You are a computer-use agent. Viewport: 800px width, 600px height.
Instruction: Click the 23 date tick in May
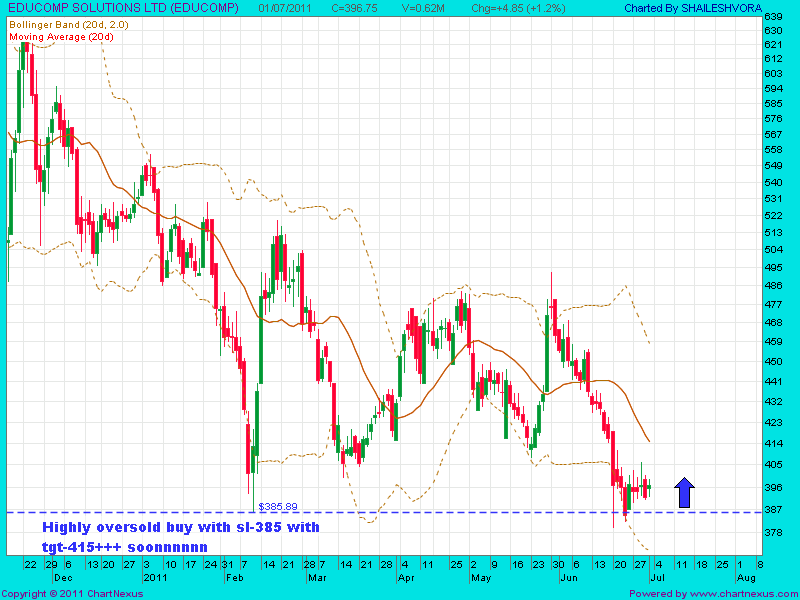538,564
